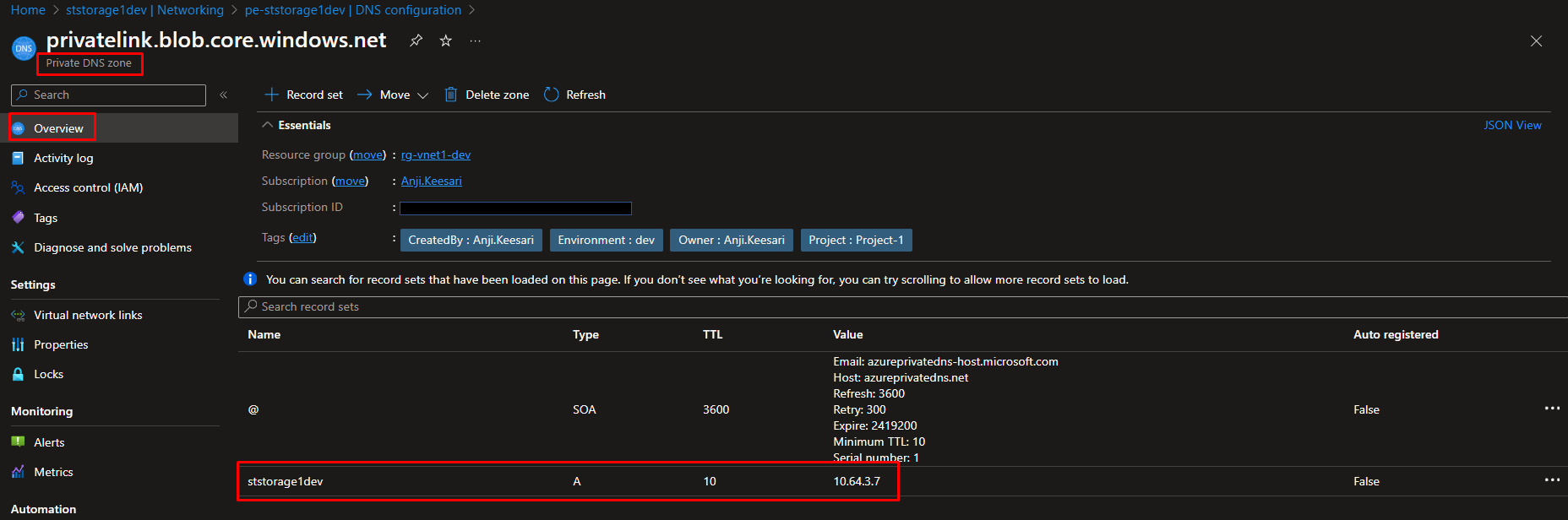Click the purple Tags icon
The width and height of the screenshot is (1568, 520).
(x=18, y=218)
